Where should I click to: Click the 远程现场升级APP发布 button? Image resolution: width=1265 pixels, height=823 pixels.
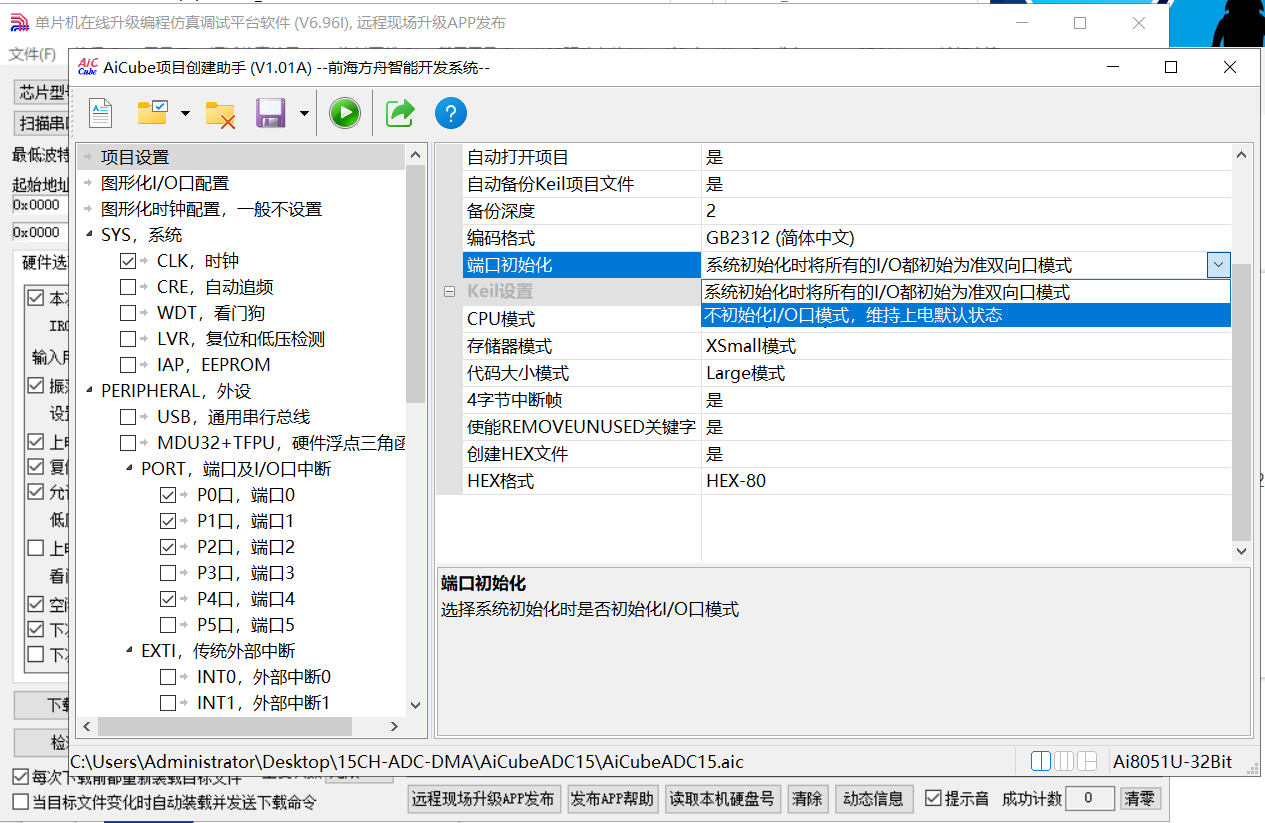(483, 798)
